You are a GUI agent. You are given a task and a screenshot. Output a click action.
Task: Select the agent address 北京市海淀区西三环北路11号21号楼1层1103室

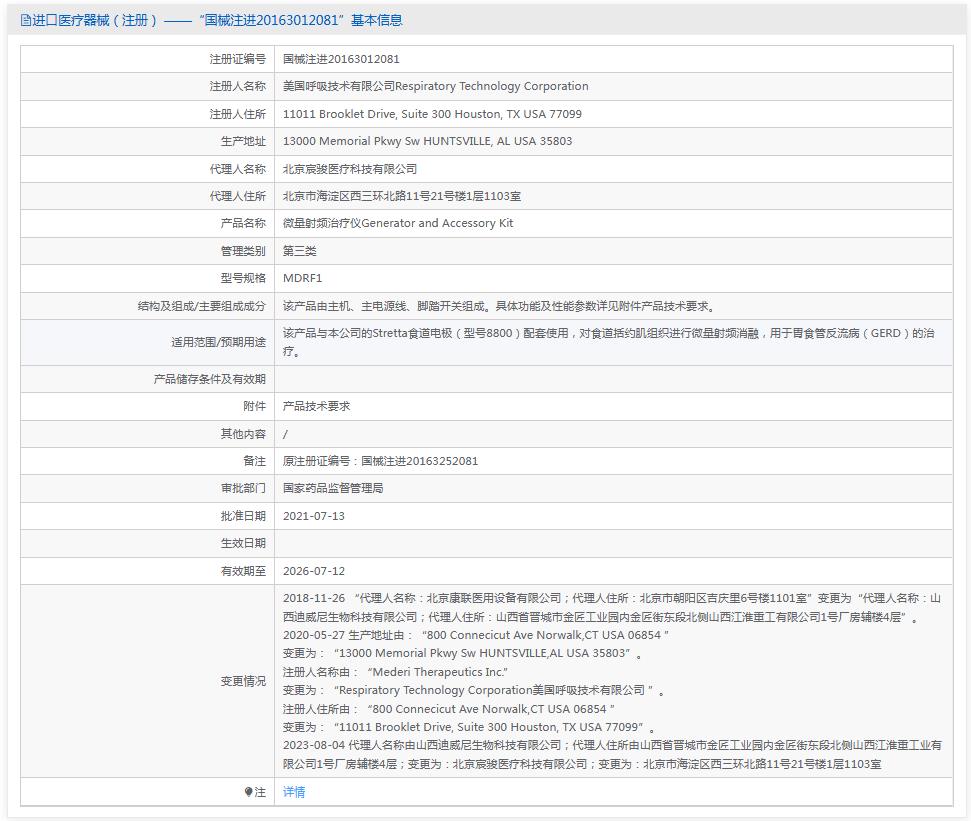pos(402,196)
